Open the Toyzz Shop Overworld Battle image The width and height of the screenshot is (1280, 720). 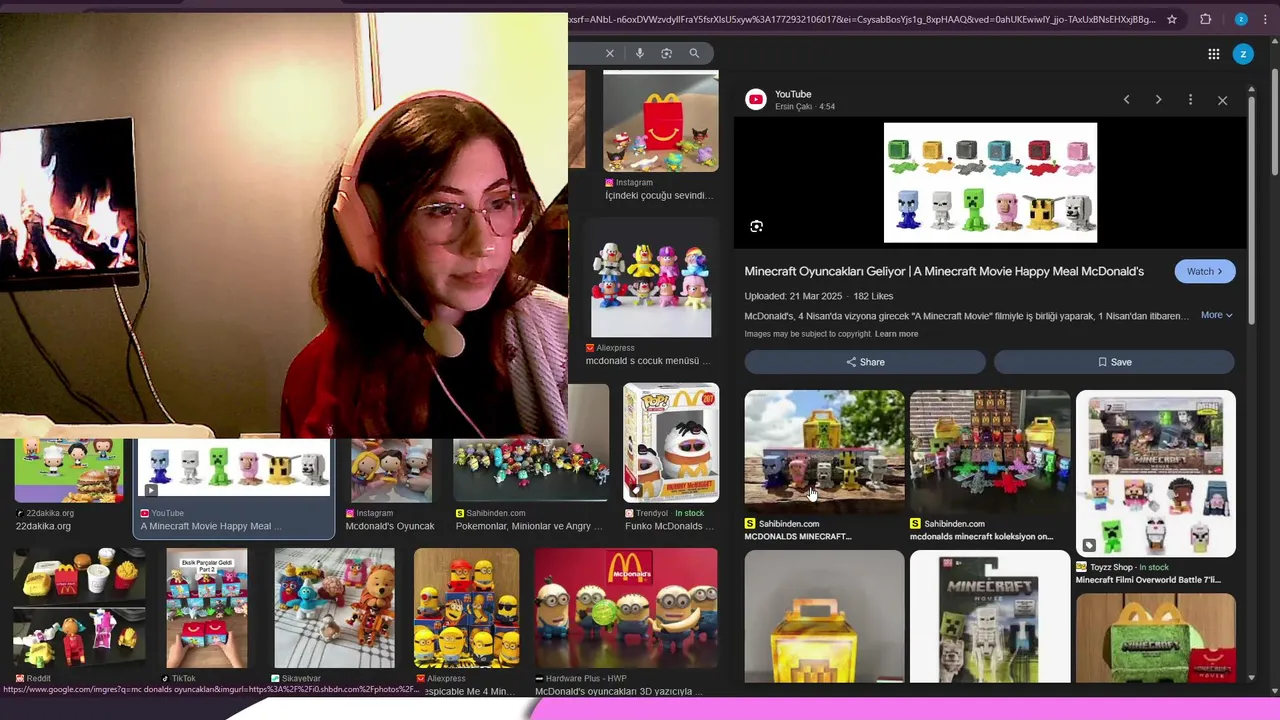(1155, 473)
